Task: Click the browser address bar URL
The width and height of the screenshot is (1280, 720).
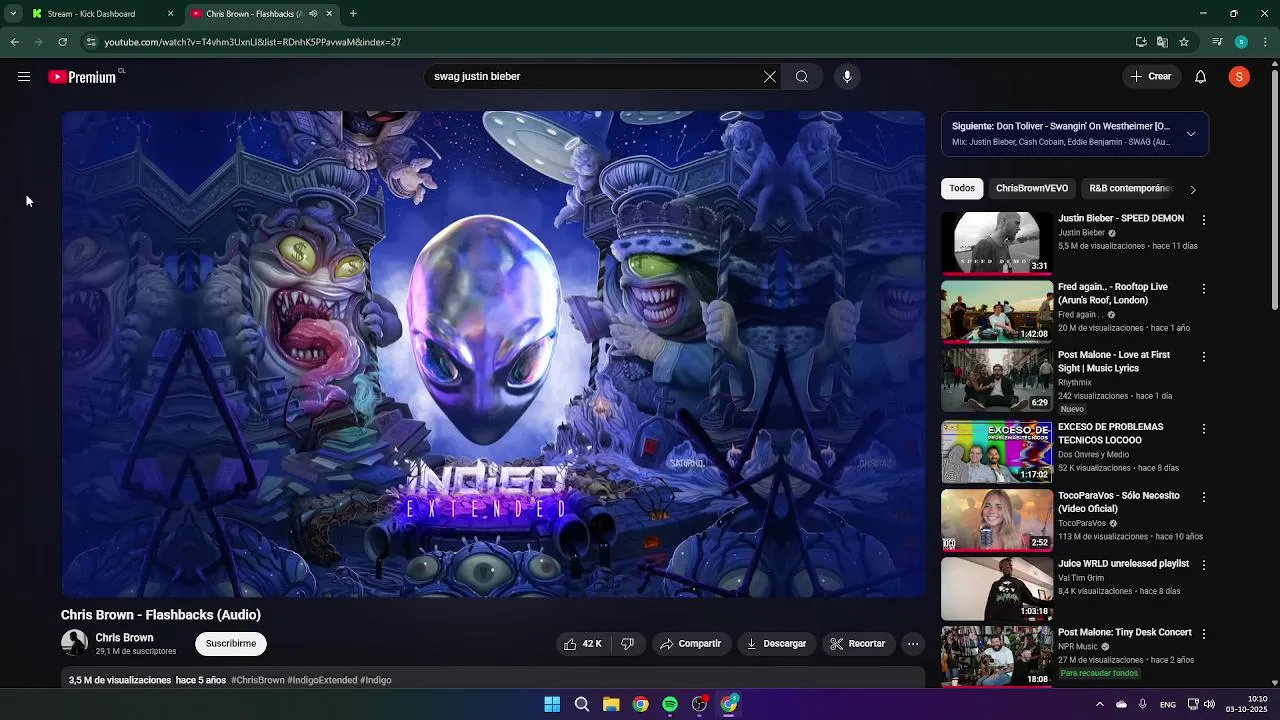Action: 252,42
